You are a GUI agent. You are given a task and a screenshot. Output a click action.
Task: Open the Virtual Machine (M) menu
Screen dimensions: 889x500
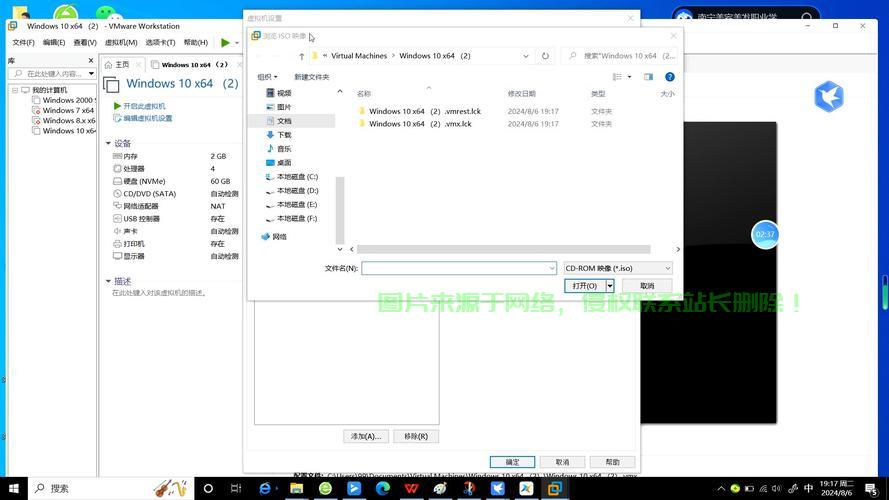(120, 42)
